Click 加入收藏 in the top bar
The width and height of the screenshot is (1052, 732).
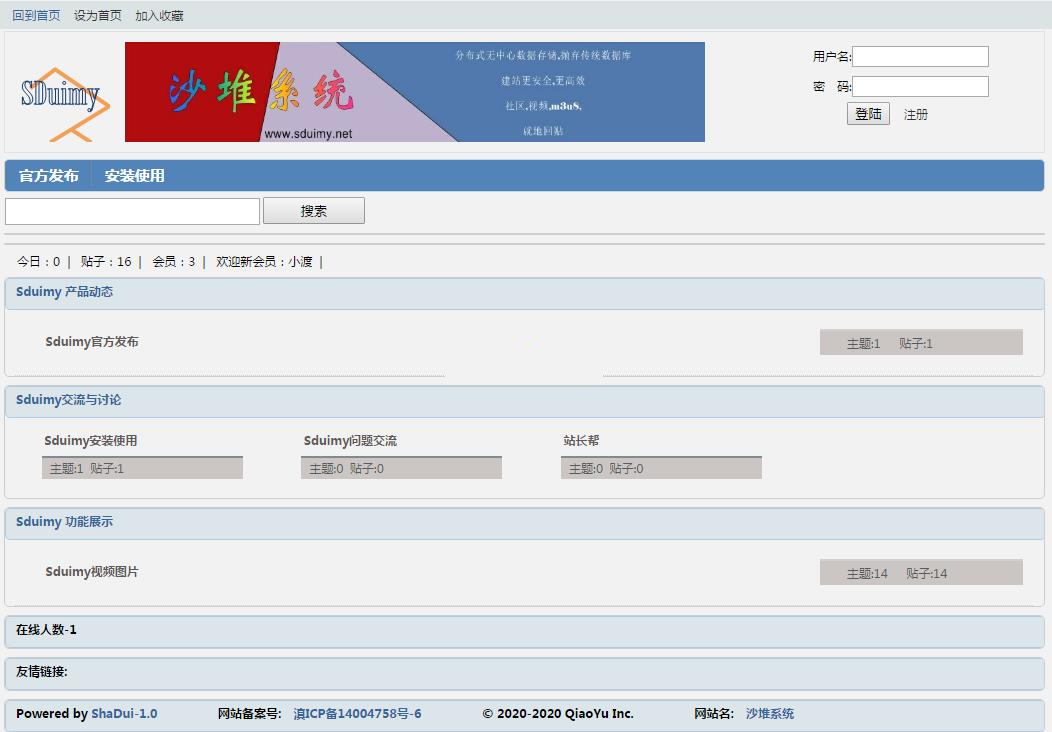click(159, 15)
